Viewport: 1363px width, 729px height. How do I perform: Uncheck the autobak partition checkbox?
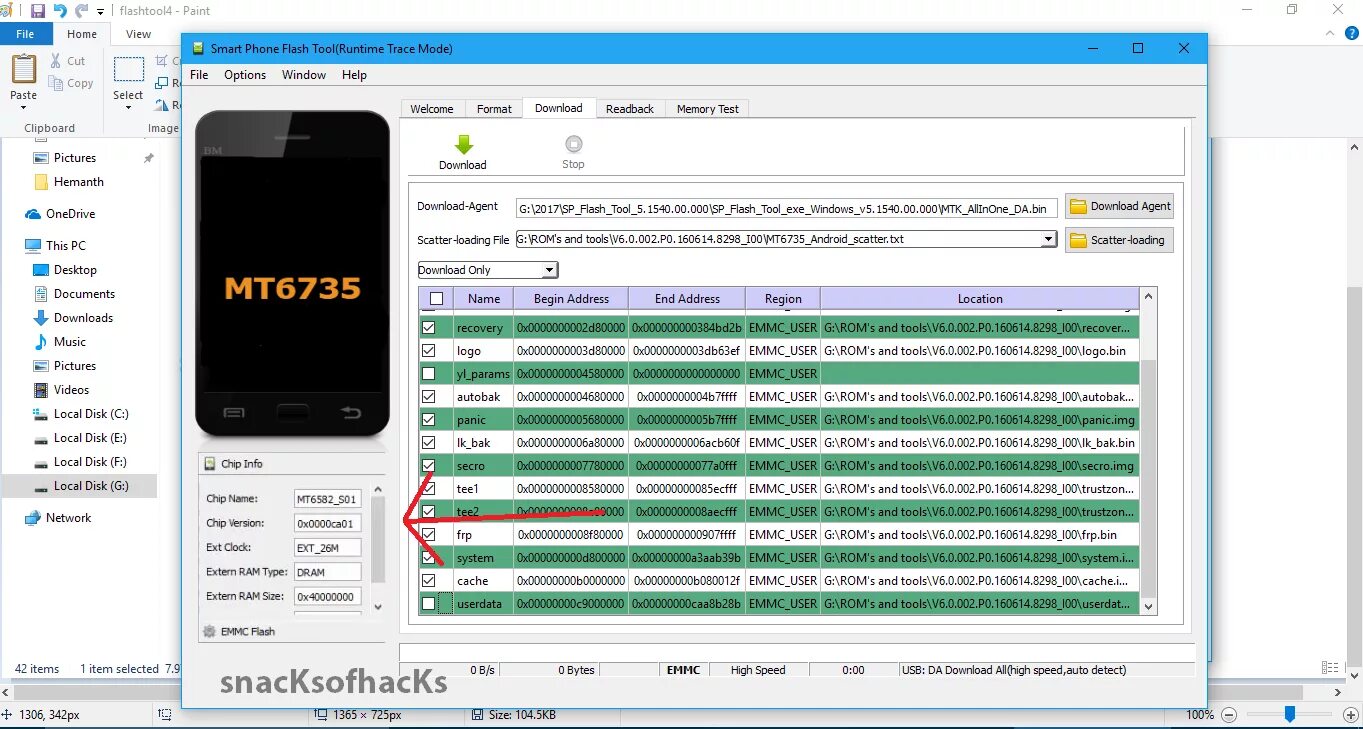click(x=429, y=397)
